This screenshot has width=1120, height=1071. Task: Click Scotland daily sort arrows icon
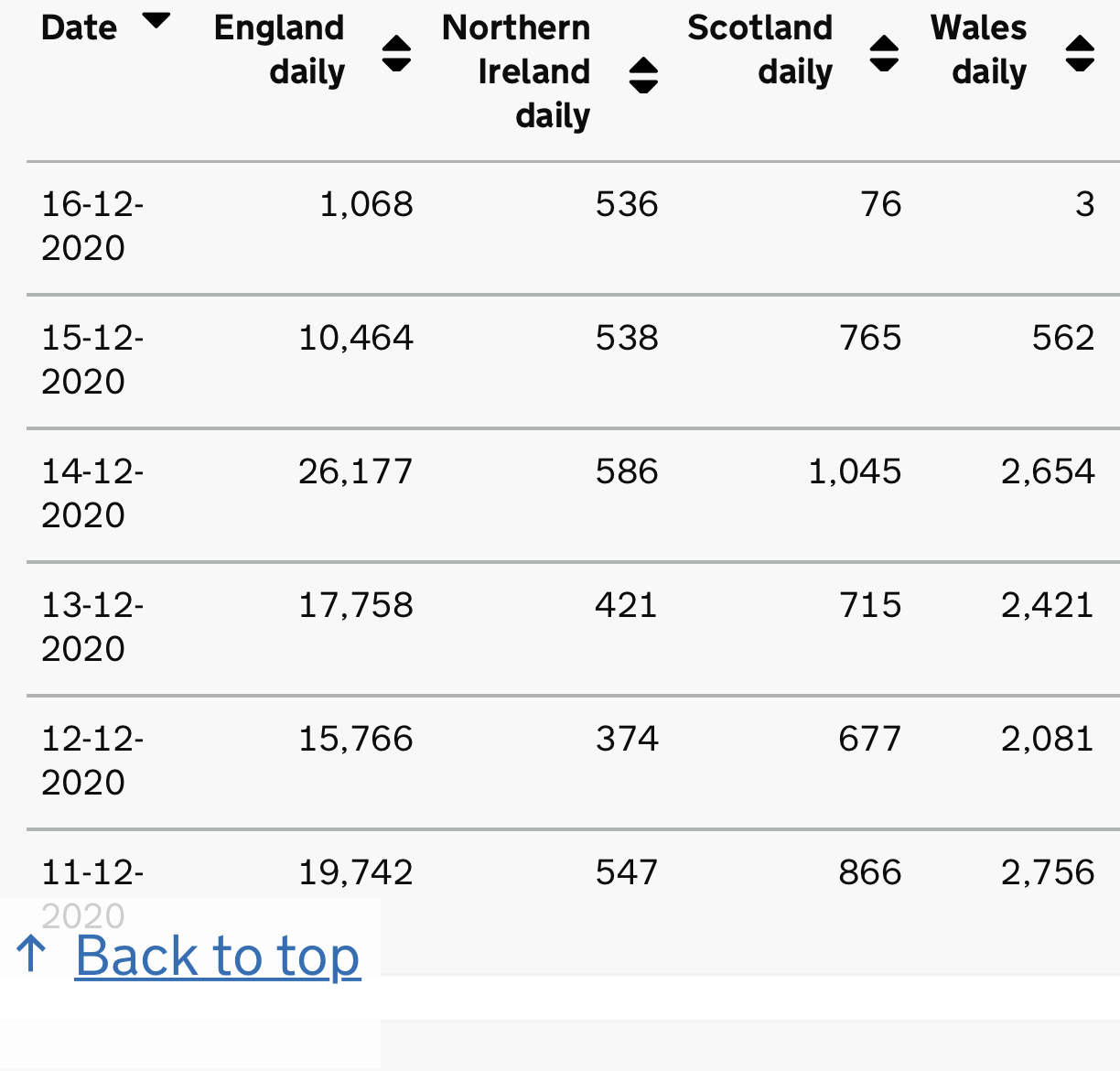coord(884,53)
